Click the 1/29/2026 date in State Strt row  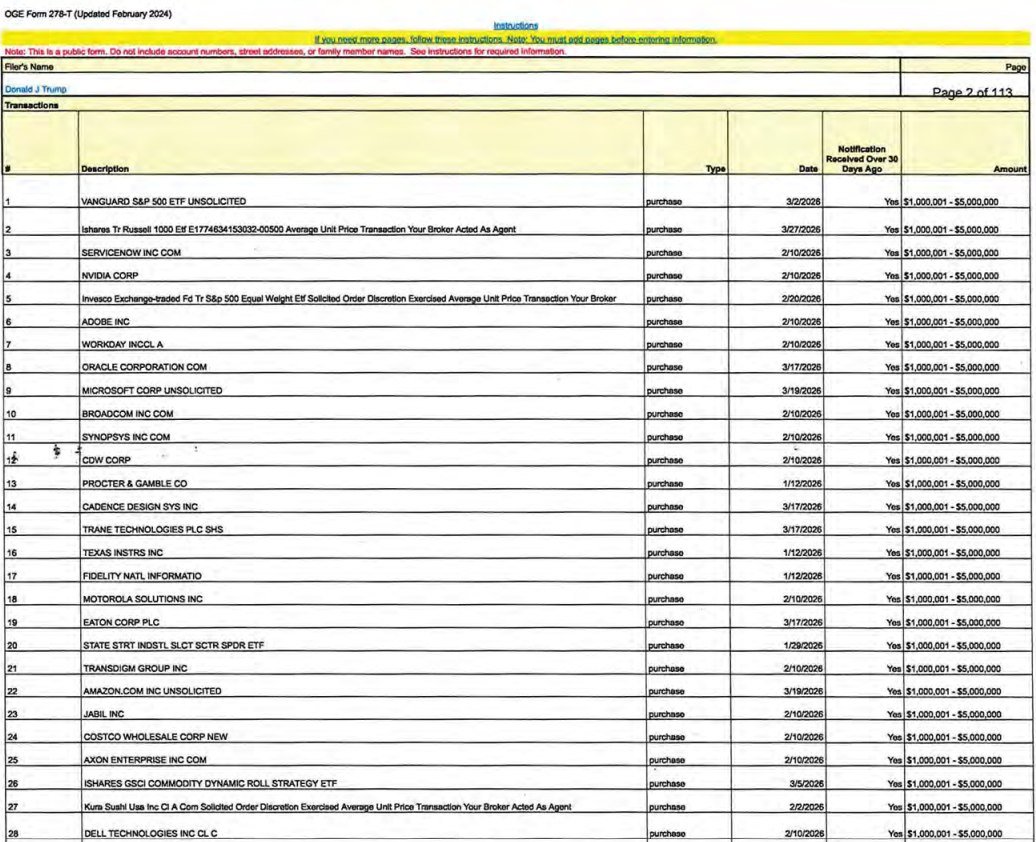tap(803, 645)
